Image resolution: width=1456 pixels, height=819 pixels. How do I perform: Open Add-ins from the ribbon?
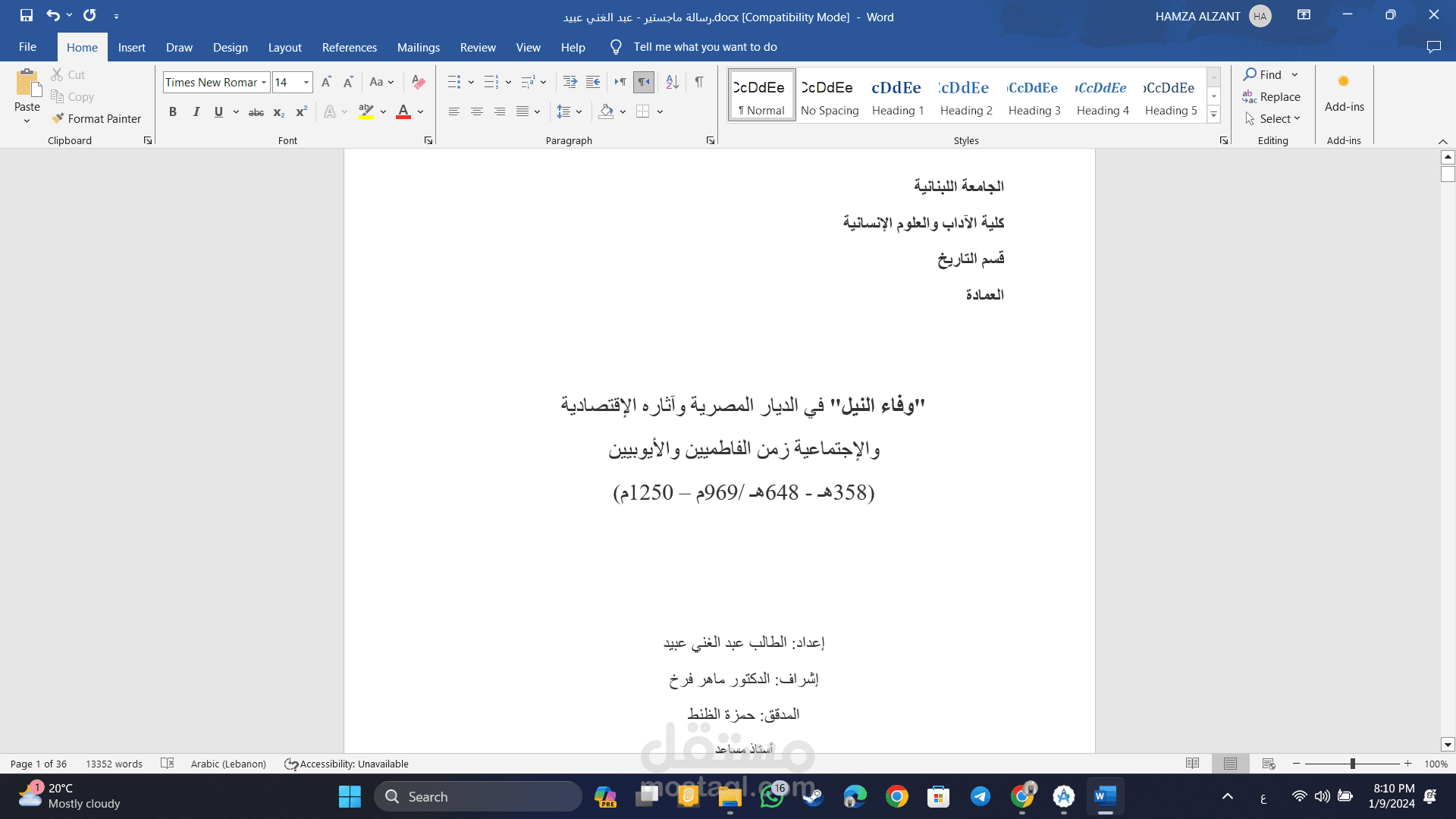[1344, 93]
